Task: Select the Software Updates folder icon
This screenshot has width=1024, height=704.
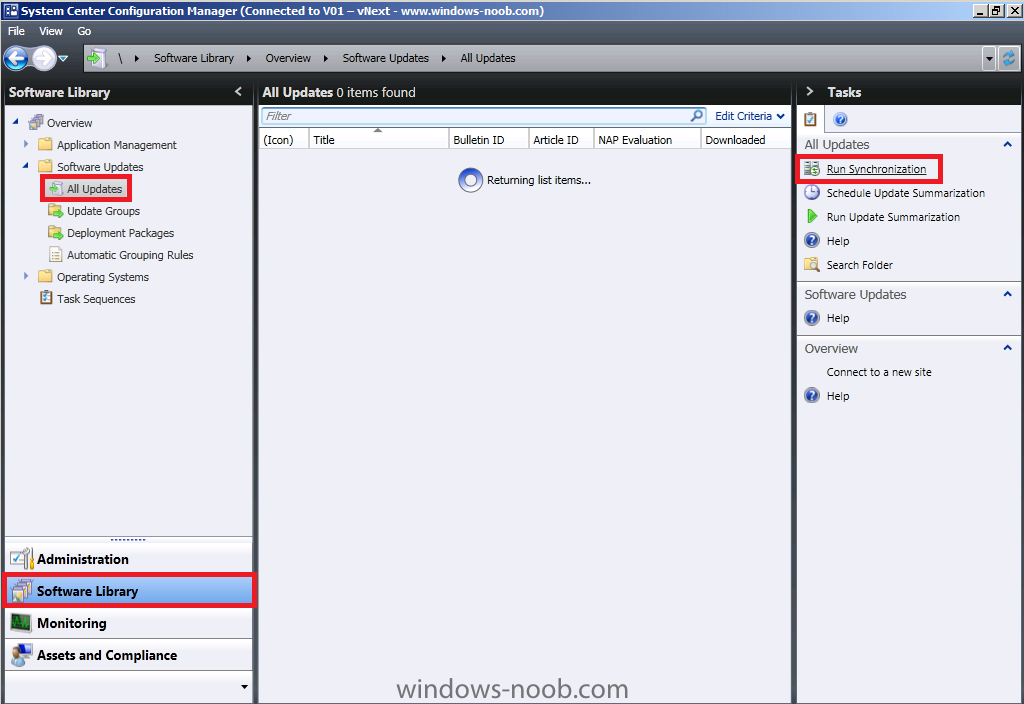Action: (45, 166)
